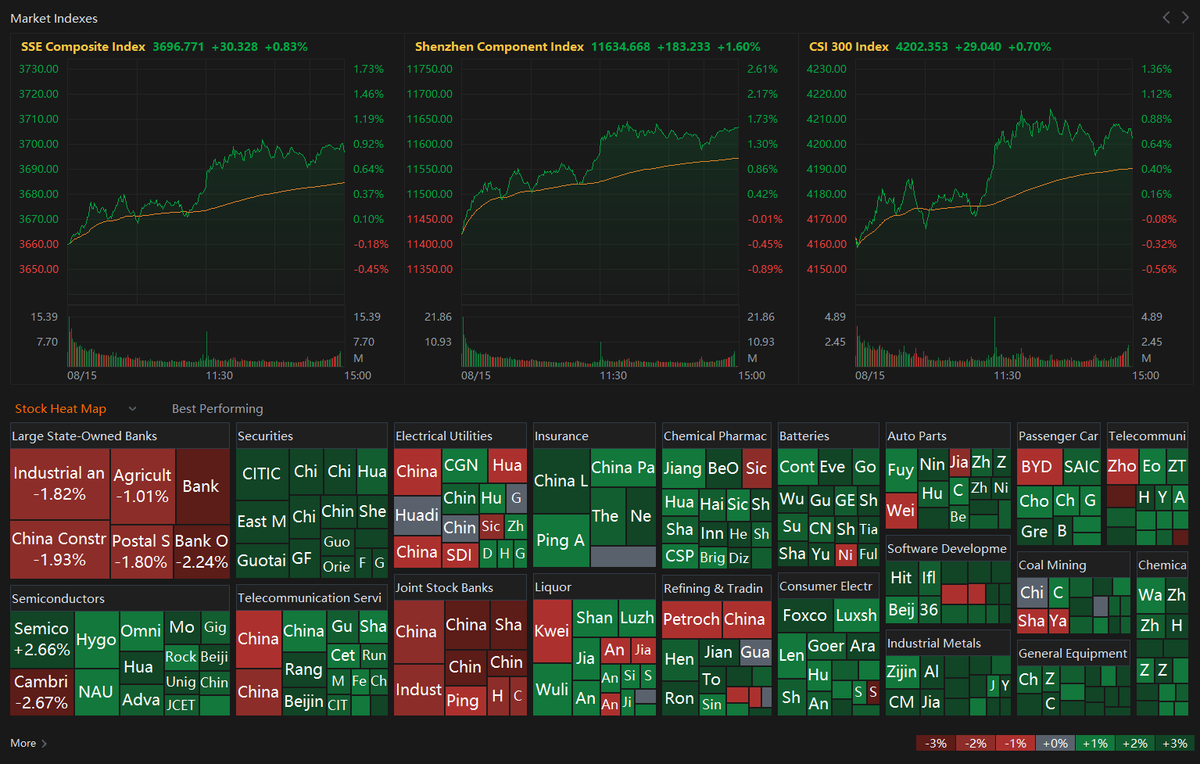Select the Jiang cell in Chemical Pharmaceuticals
This screenshot has width=1200, height=764.
pyautogui.click(x=682, y=467)
